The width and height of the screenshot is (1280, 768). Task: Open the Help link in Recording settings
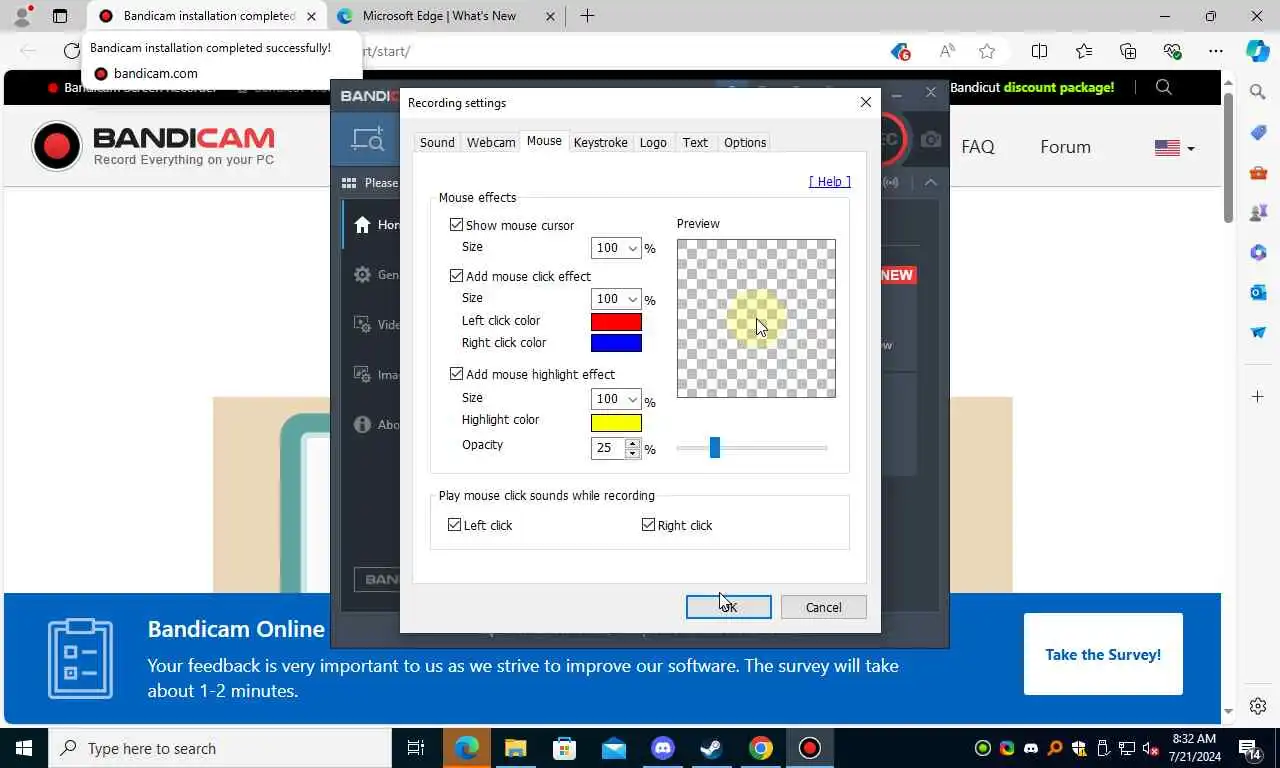tap(830, 181)
